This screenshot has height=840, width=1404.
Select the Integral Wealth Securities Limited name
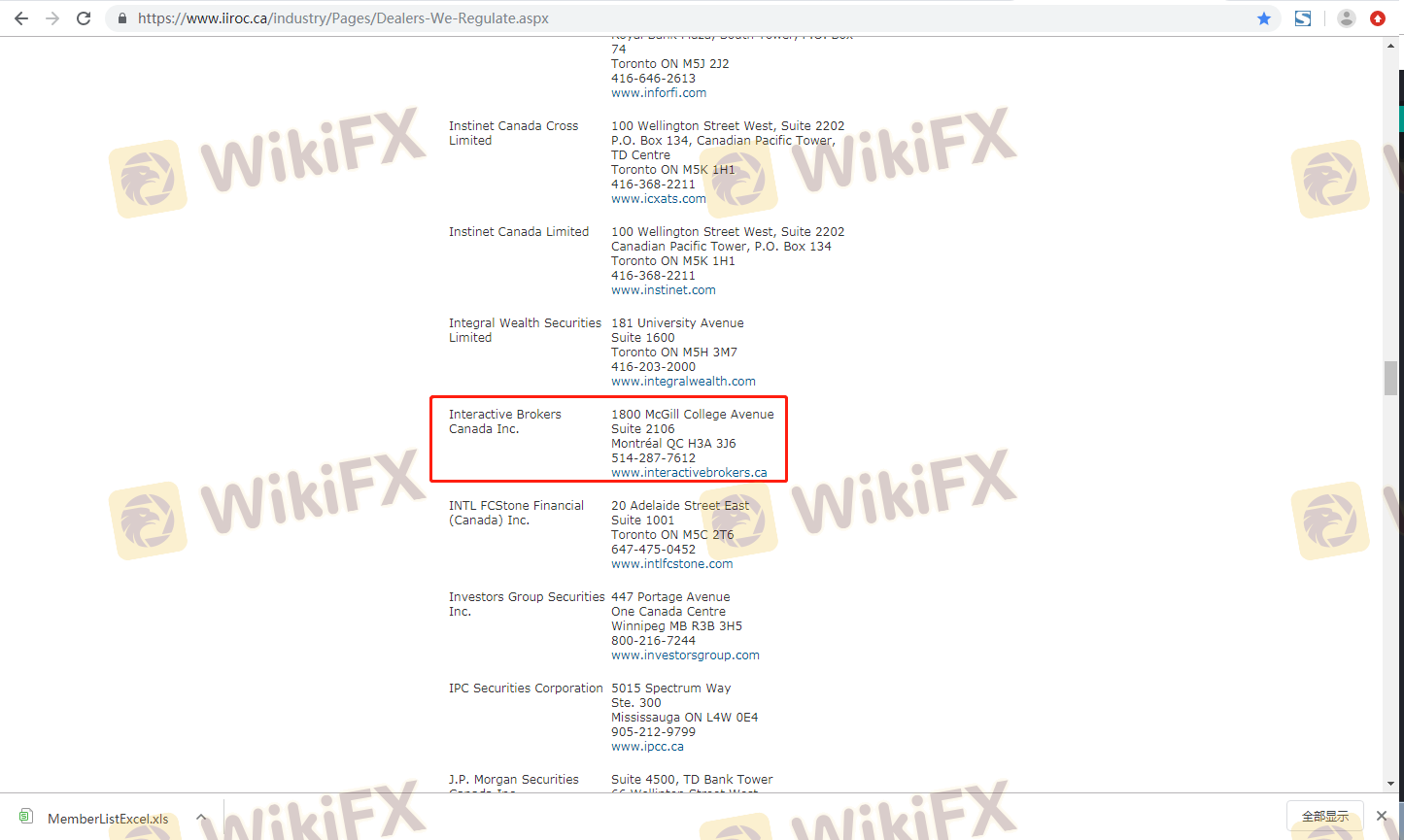point(525,330)
